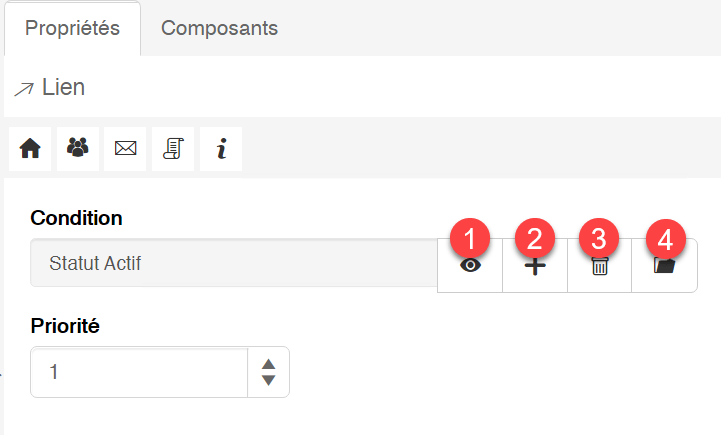This screenshot has width=721, height=435.
Task: Increase Priorité with up arrow
Action: [x=268, y=364]
